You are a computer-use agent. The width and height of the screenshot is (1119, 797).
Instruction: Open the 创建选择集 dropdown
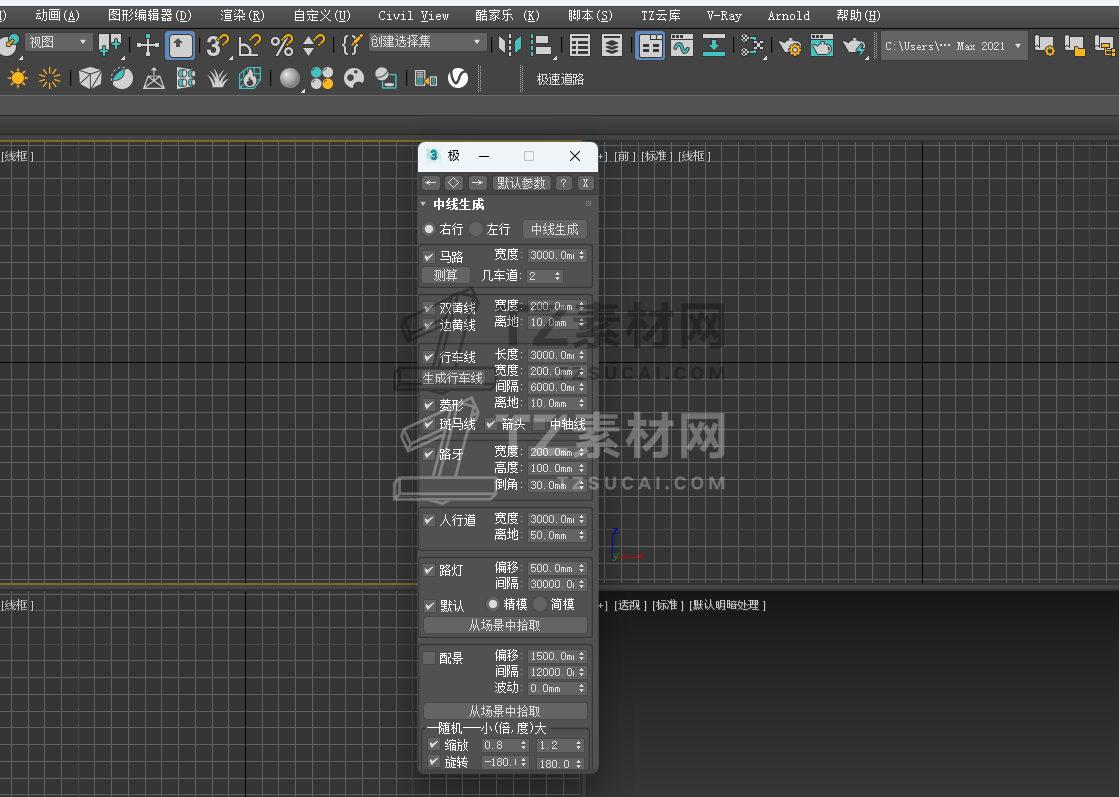[x=426, y=42]
